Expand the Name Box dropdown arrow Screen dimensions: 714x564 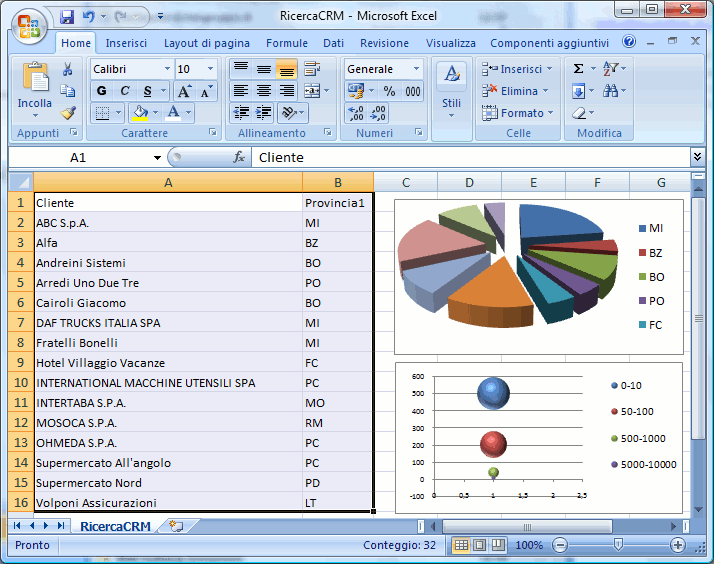coord(157,158)
